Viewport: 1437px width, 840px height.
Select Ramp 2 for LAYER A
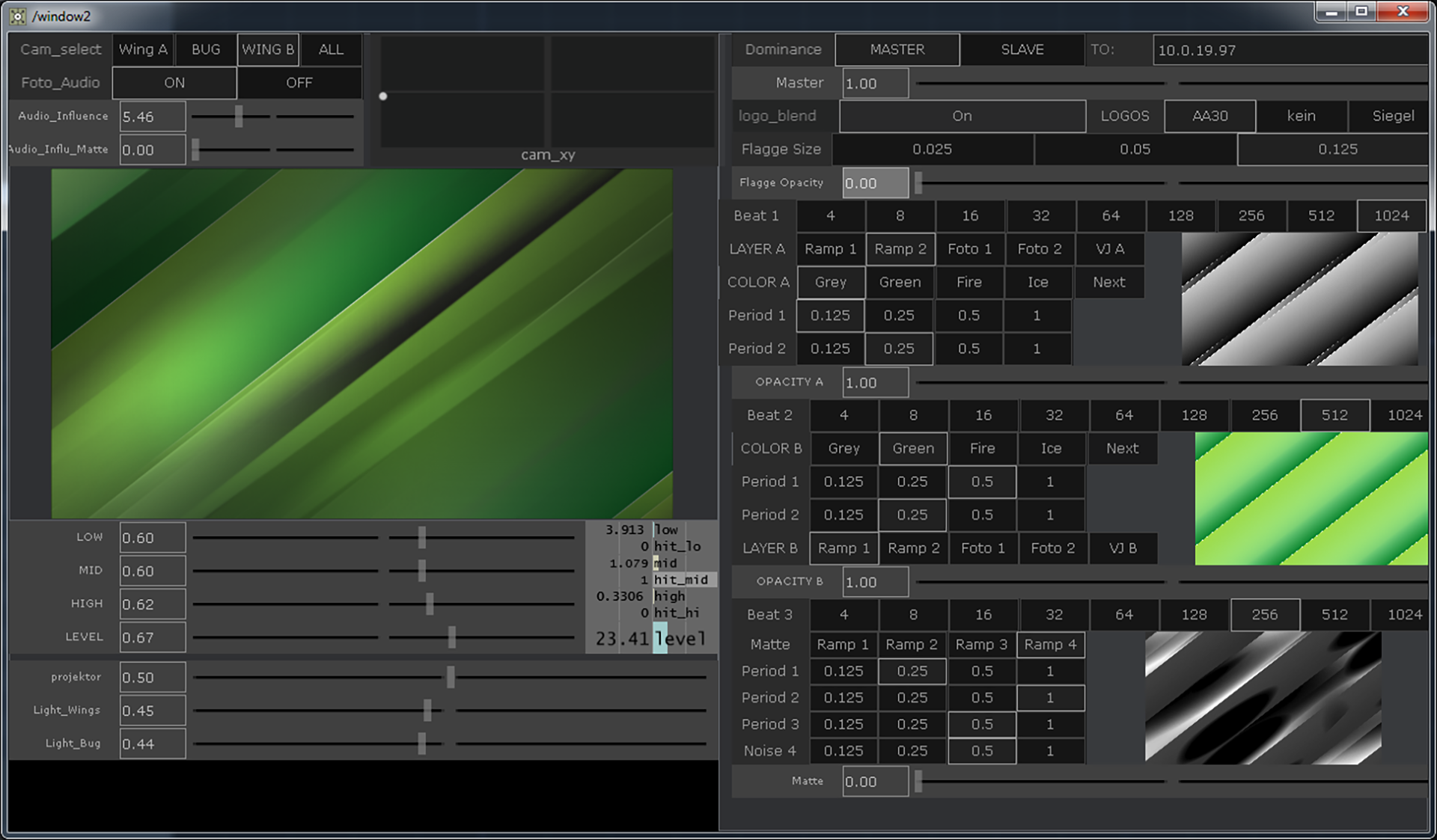900,249
